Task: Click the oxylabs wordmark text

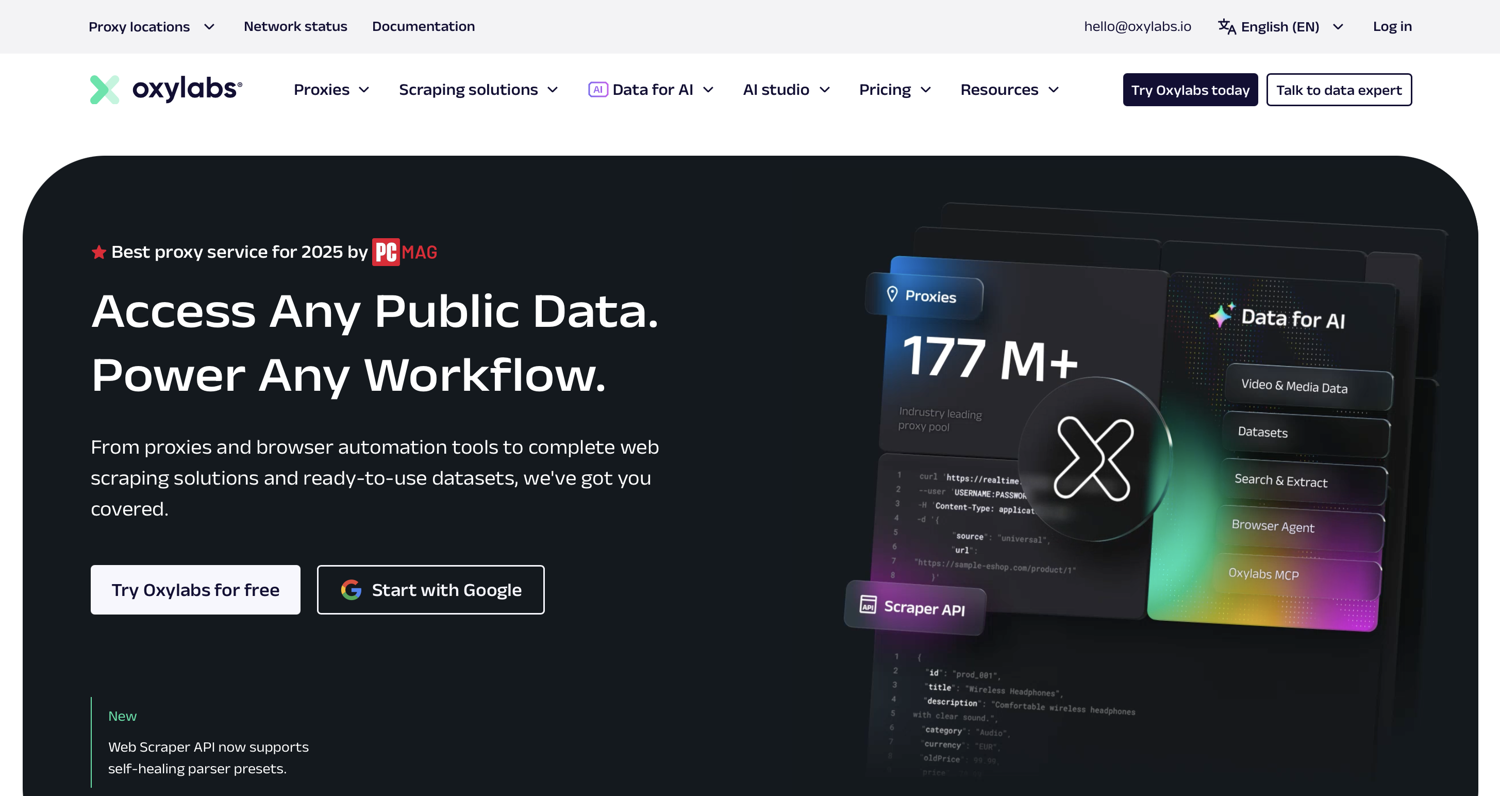Action: pos(187,89)
